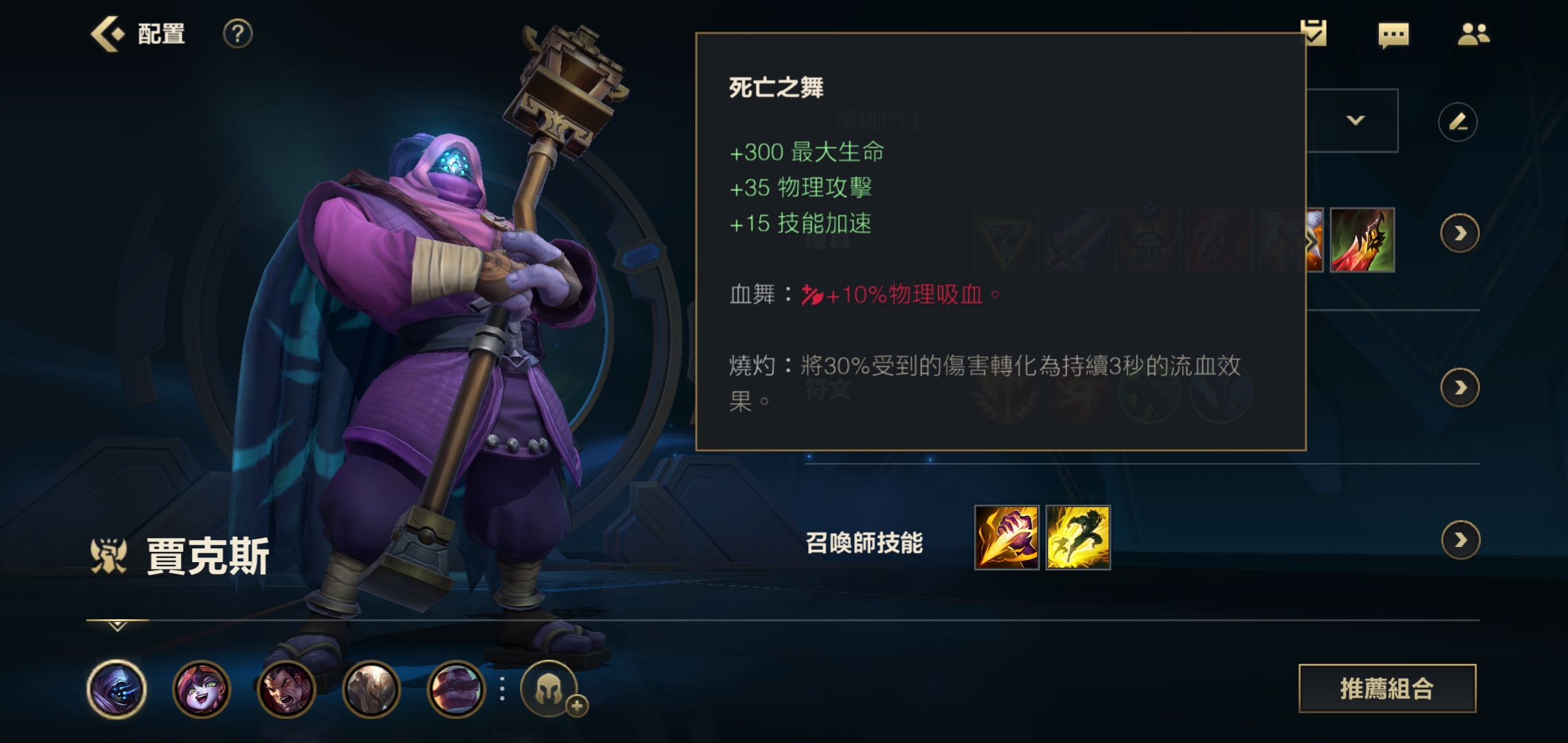
Task: Select the Ignite summoner spell
Action: 1007,538
